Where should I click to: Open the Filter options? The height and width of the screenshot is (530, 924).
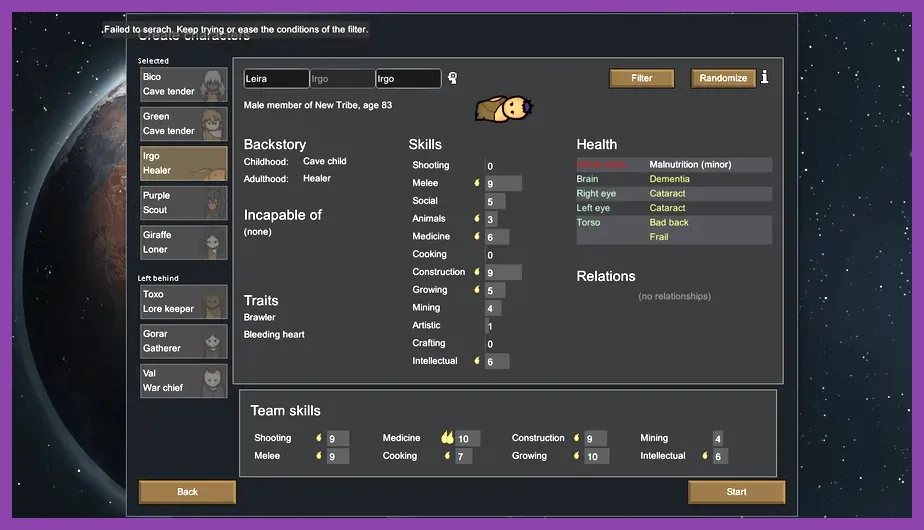pos(642,78)
